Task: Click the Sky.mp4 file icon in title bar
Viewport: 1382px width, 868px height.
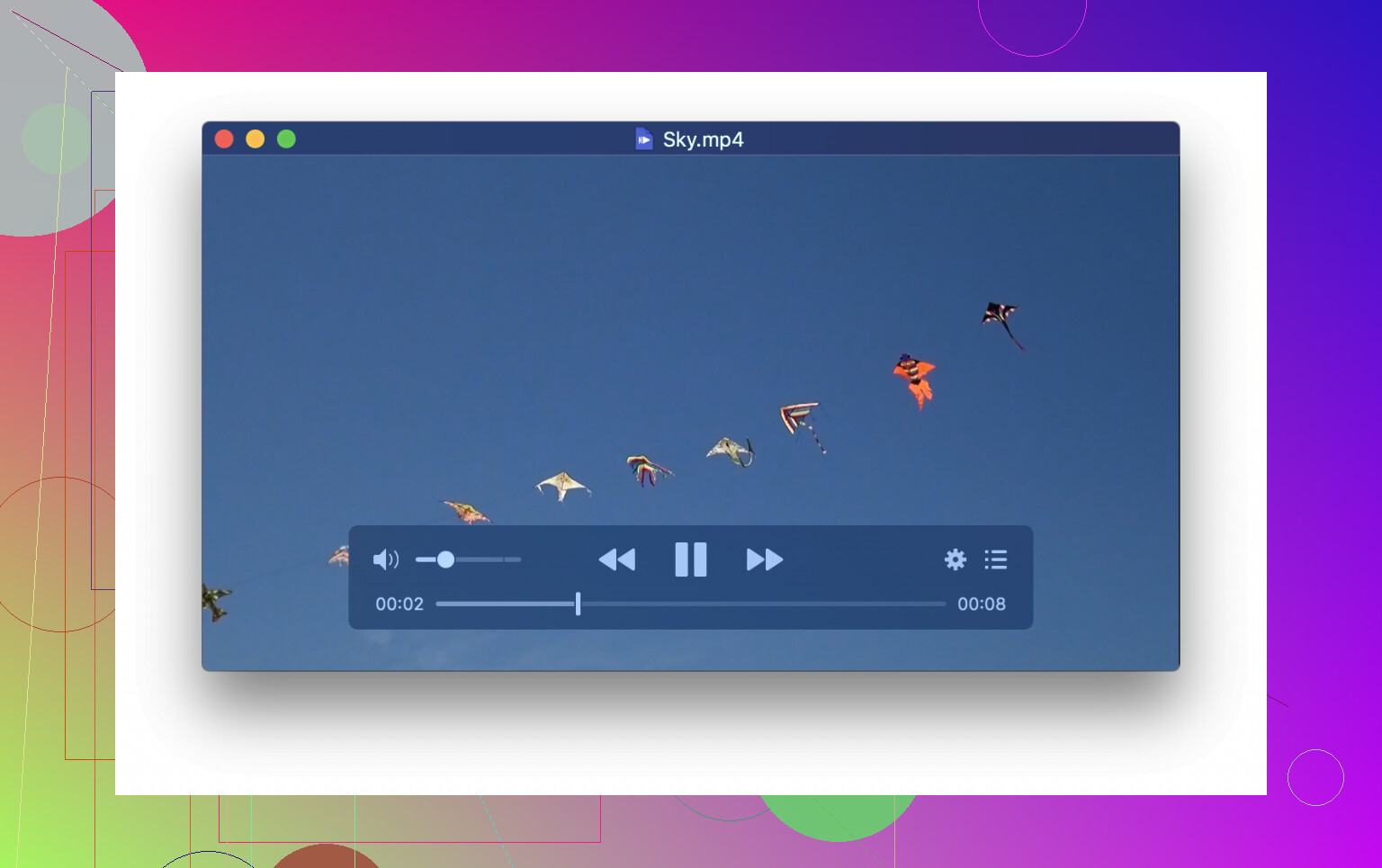Action: pos(644,139)
